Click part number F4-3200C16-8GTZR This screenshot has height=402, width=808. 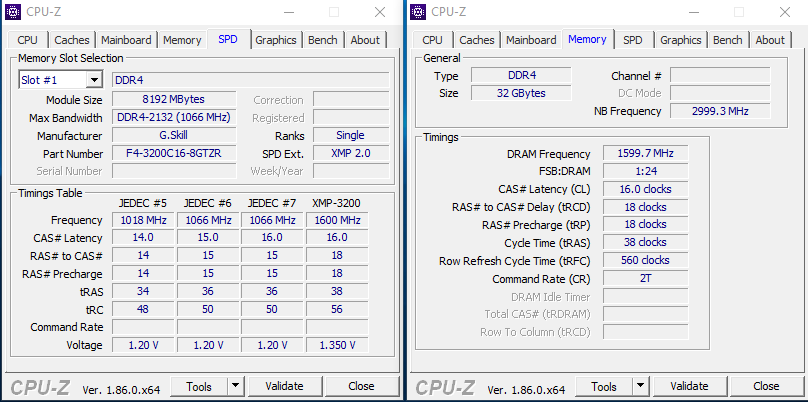click(174, 153)
